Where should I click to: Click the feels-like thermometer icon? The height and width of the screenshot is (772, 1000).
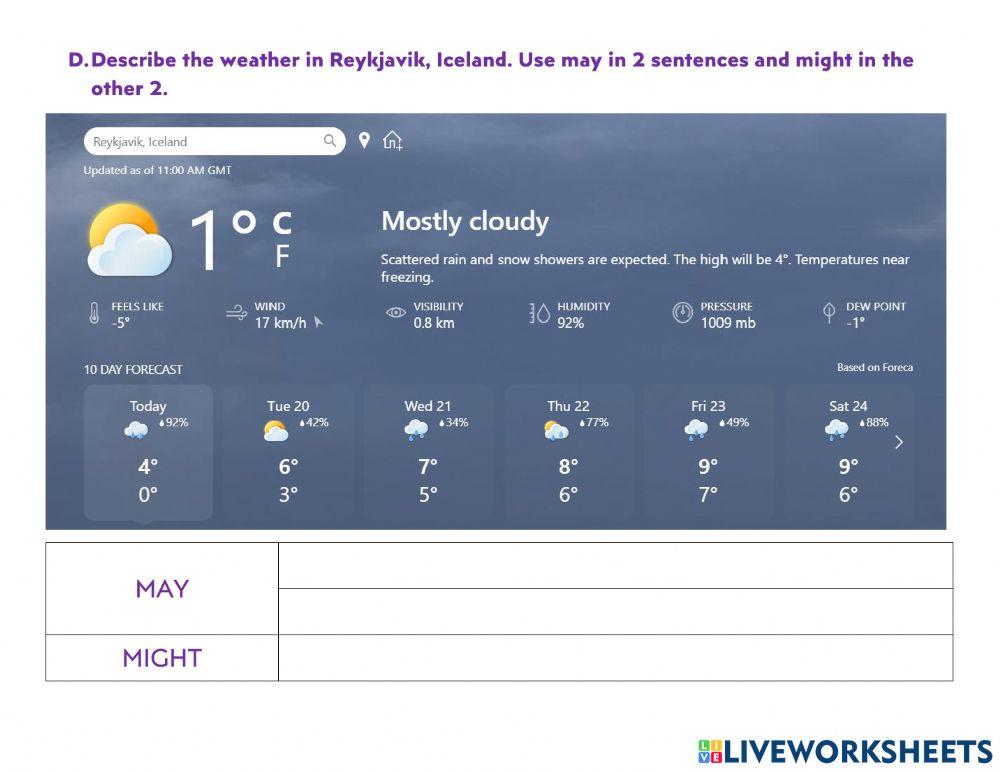tap(94, 314)
